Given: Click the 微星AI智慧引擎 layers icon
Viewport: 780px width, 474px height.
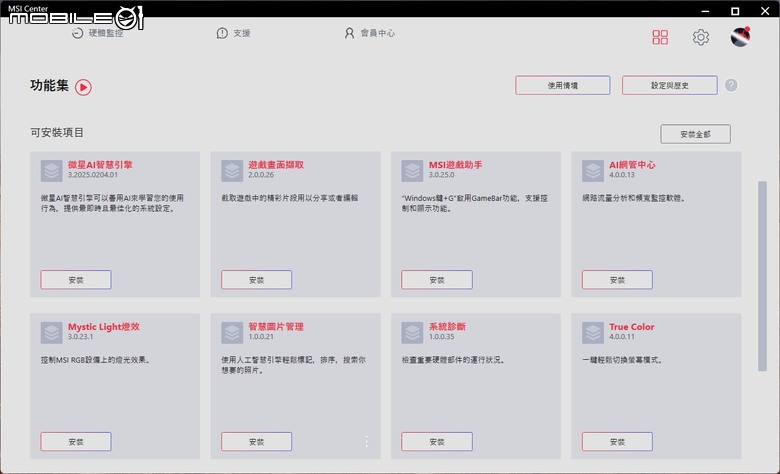Looking at the screenshot, I should tap(52, 171).
